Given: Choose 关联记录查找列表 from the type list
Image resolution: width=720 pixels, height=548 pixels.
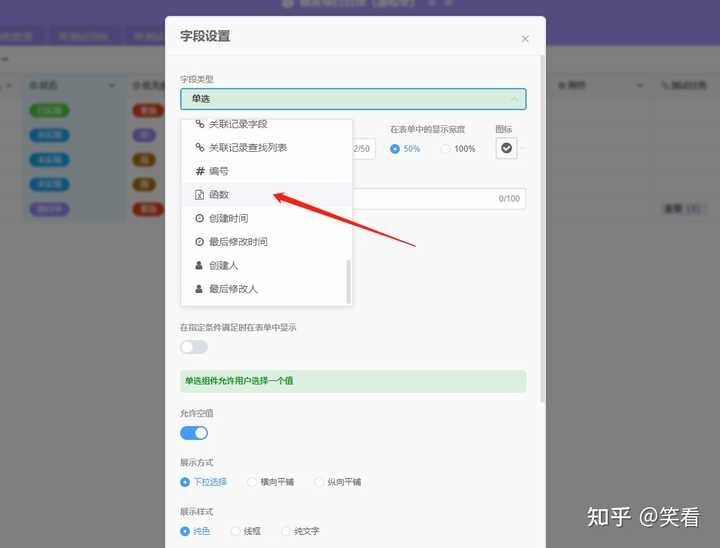Looking at the screenshot, I should click(x=267, y=147).
